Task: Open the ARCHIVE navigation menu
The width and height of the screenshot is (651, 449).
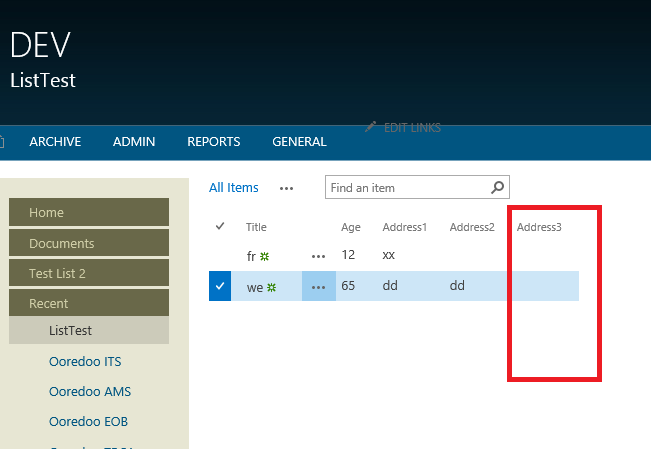Action: coord(55,142)
